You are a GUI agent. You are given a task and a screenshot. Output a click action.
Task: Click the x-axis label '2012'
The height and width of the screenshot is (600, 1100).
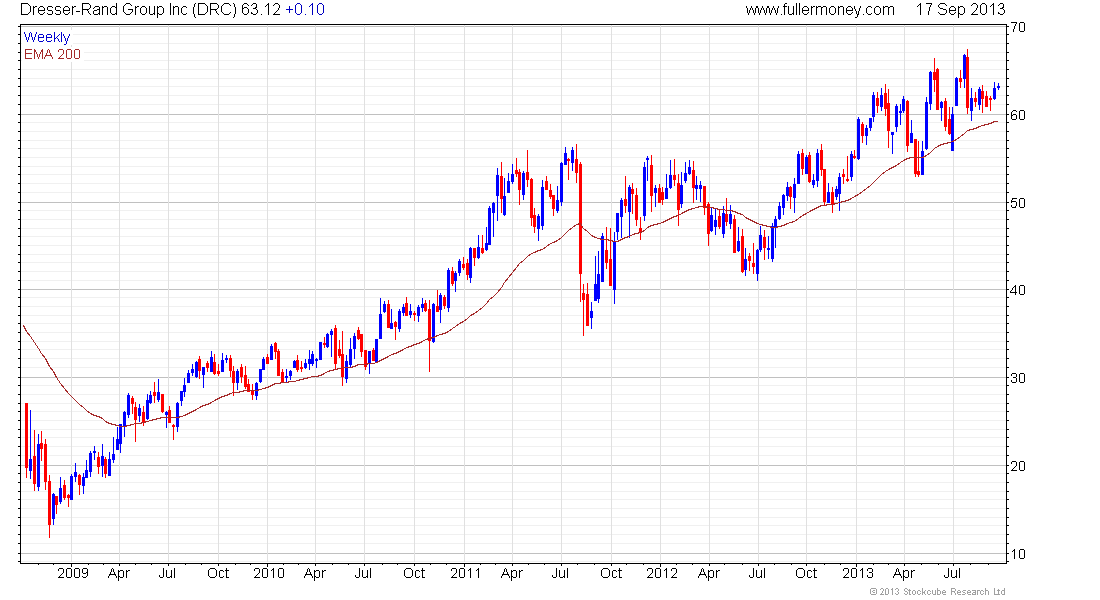click(662, 573)
